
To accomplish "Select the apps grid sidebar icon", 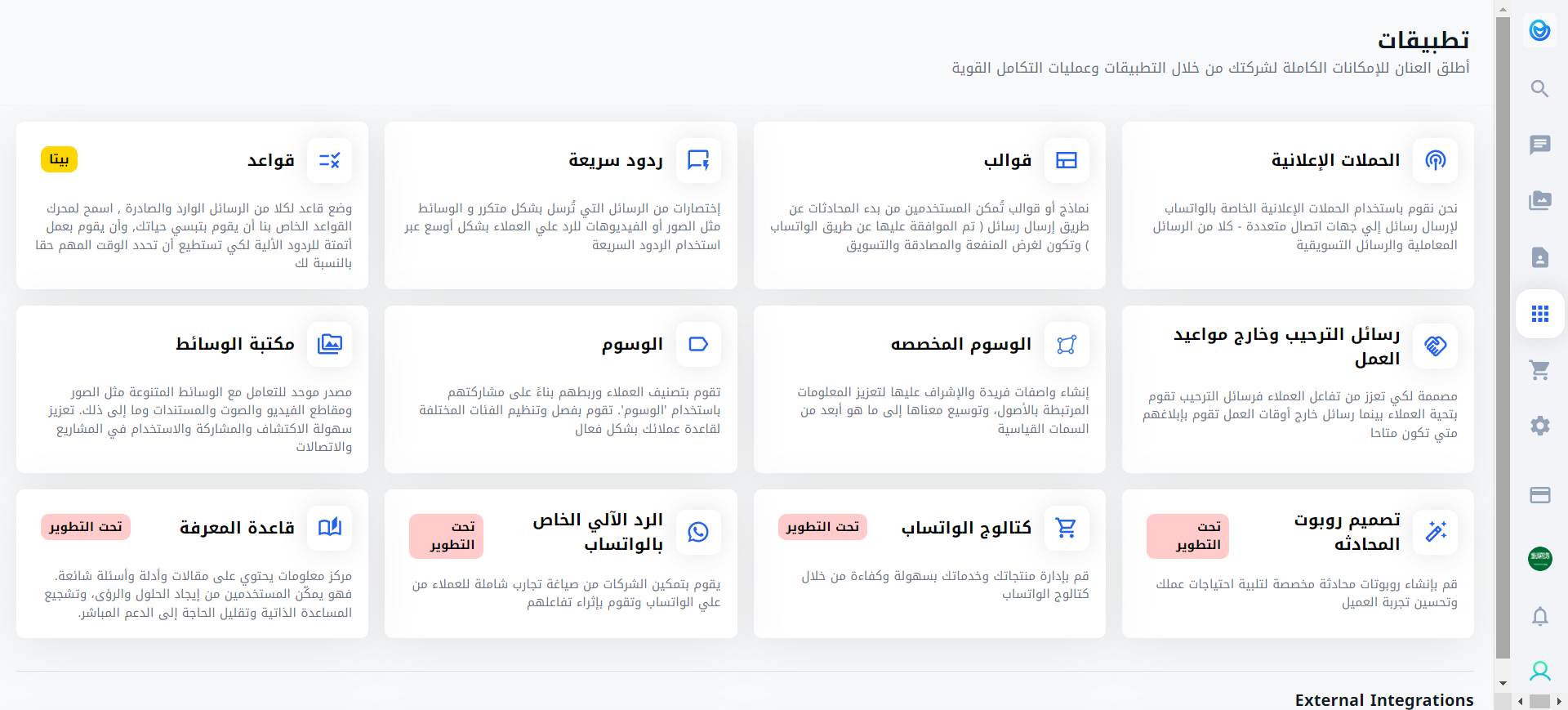I will pos(1539,314).
